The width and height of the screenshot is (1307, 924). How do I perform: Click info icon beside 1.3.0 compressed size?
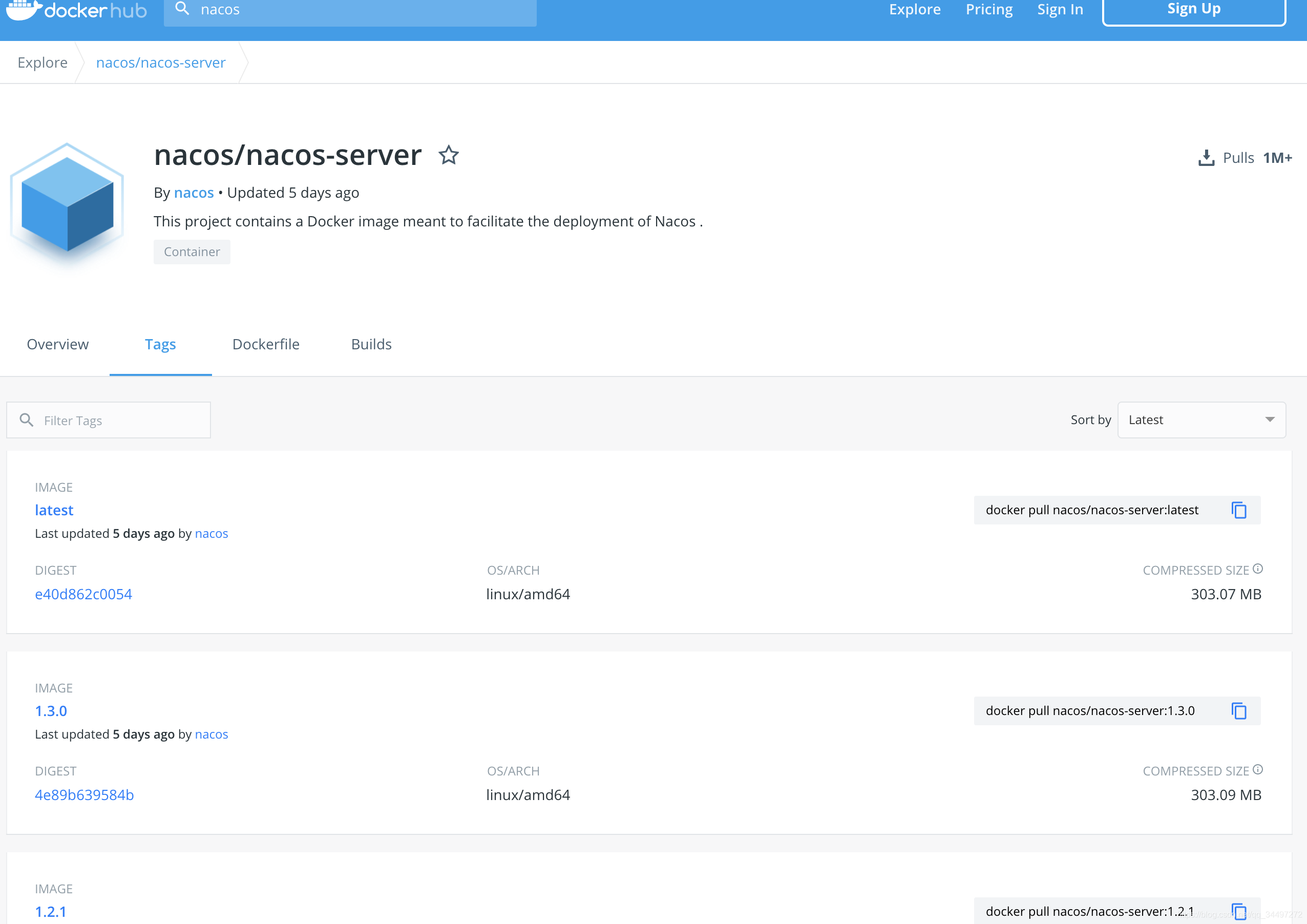(1258, 770)
